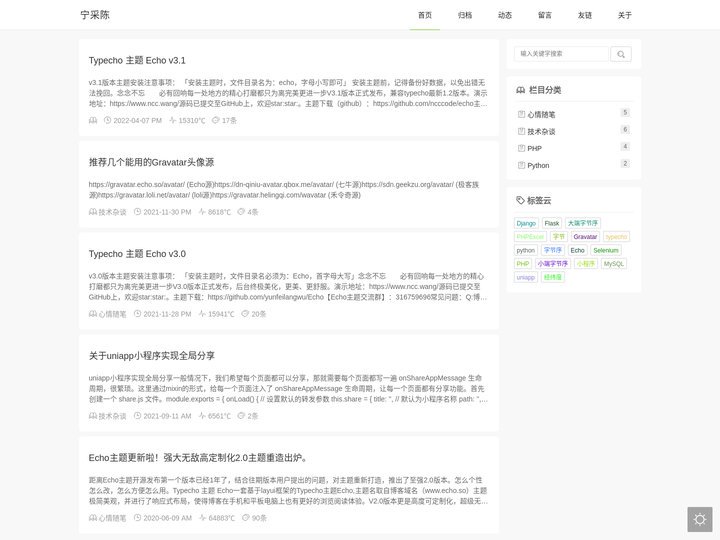This screenshot has height=540, width=720.
Task: Open the 留言 navigation tab
Action: click(545, 15)
